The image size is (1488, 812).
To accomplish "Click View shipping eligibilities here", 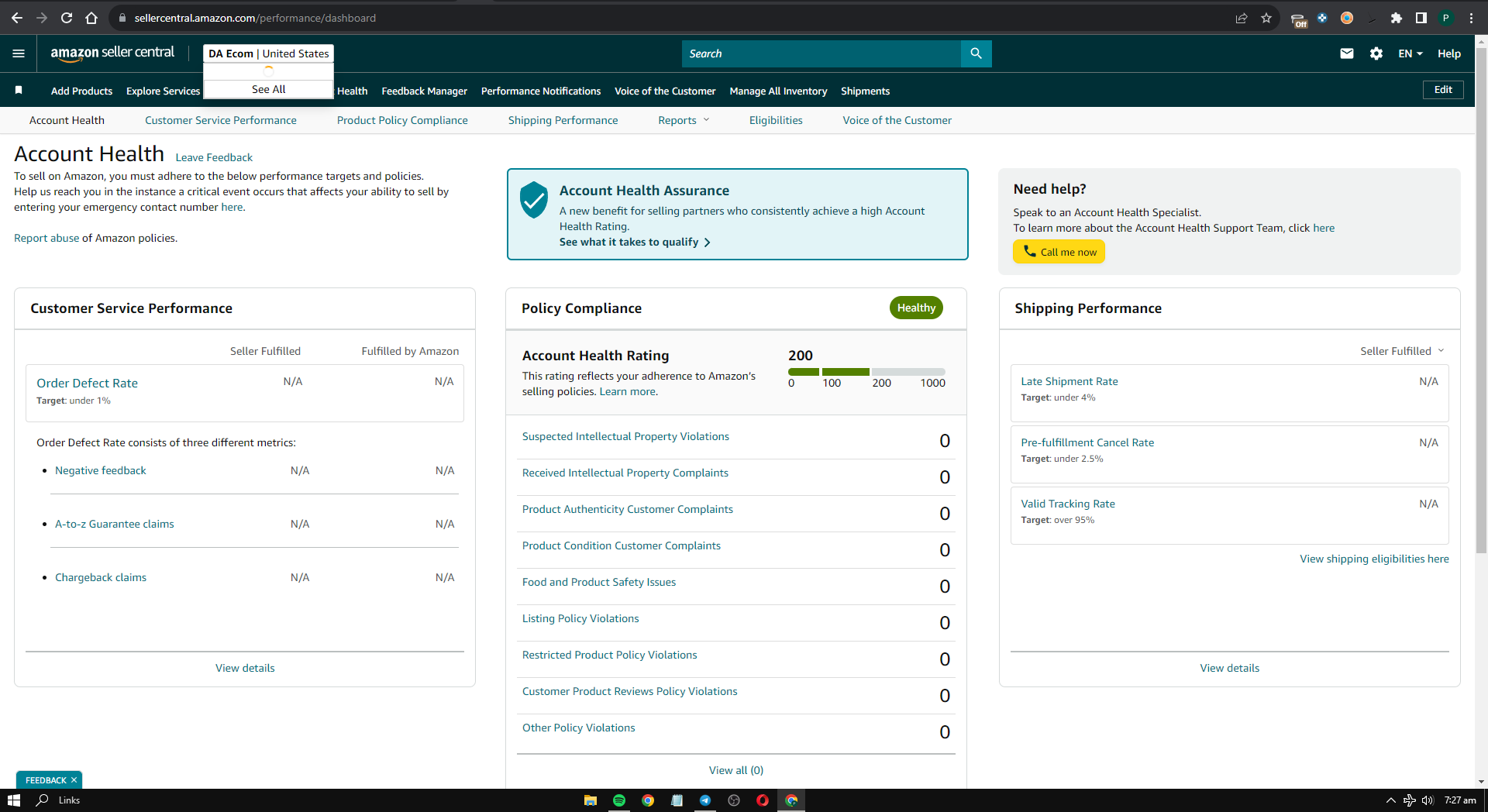I will [x=1374, y=559].
